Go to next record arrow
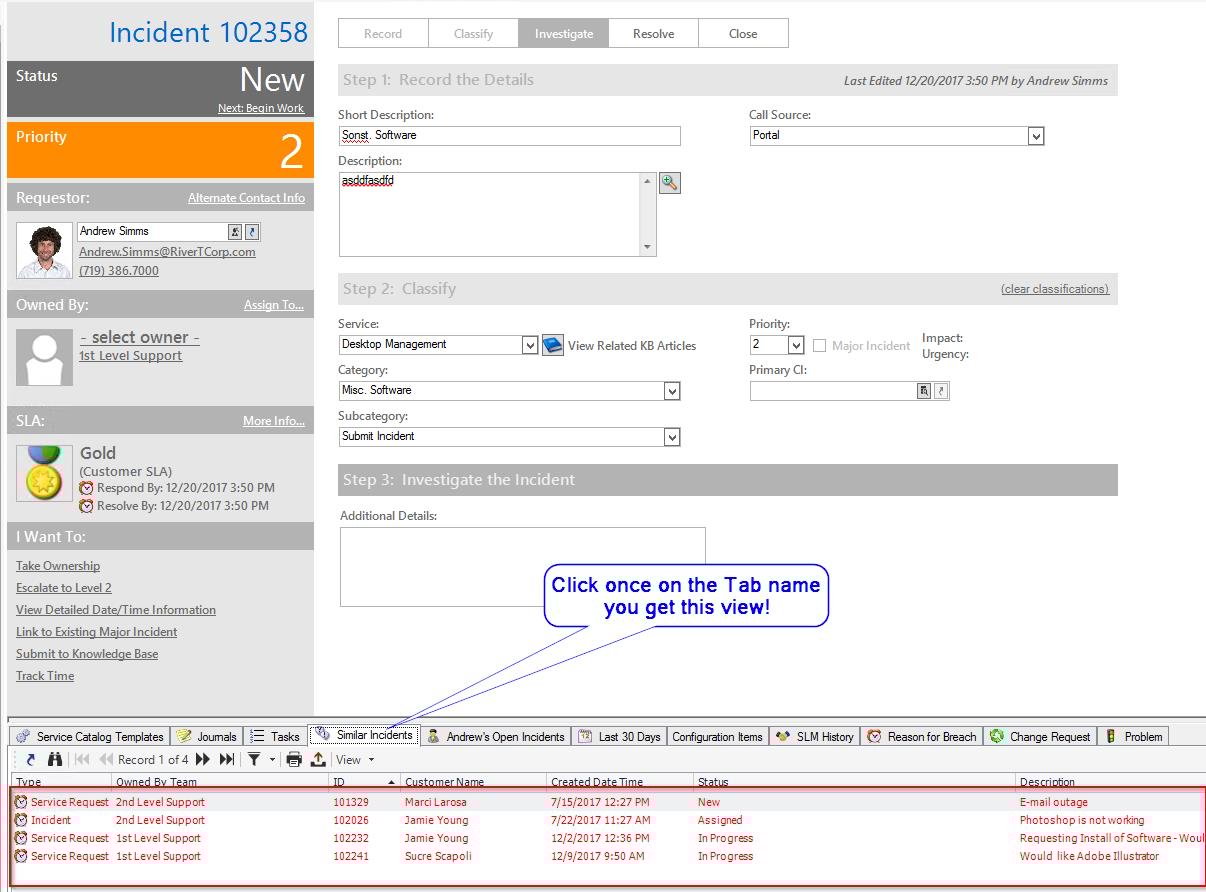This screenshot has height=892, width=1206. pos(203,760)
